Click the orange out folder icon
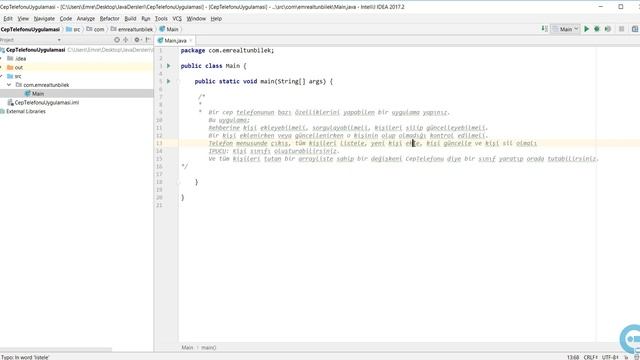Image resolution: width=640 pixels, height=360 pixels. pyautogui.click(x=10, y=67)
